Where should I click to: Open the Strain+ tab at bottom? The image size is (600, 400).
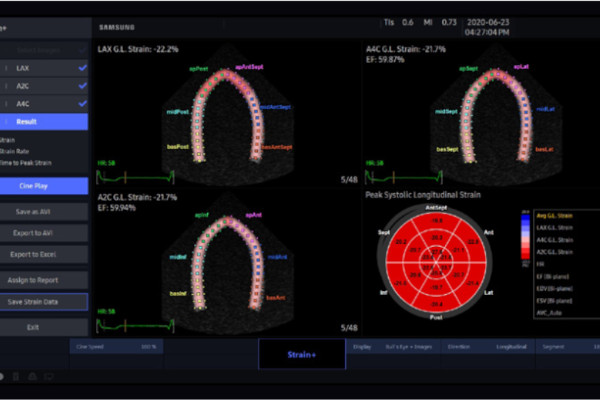pyautogui.click(x=301, y=353)
